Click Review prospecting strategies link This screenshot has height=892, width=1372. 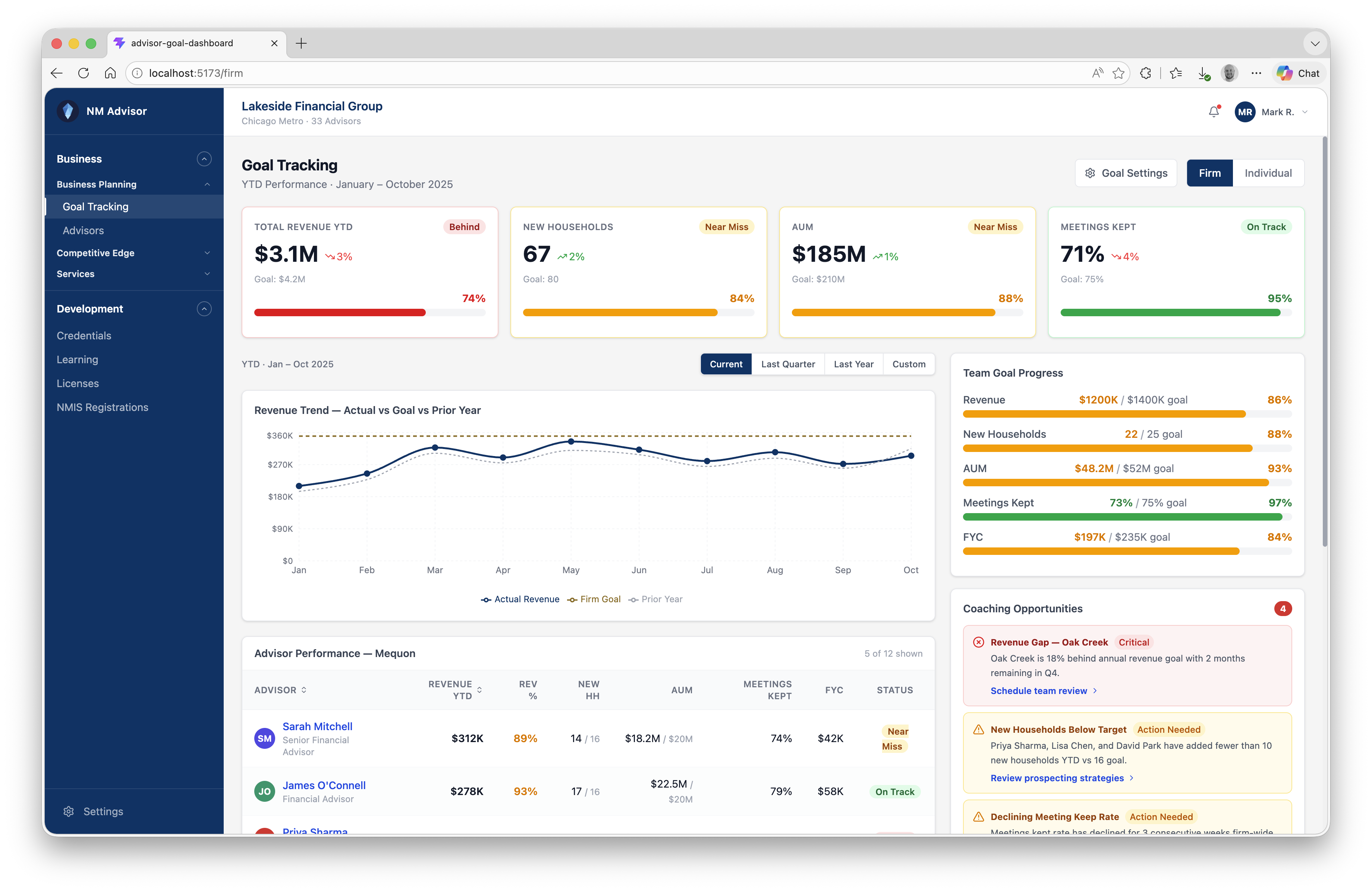(1062, 778)
